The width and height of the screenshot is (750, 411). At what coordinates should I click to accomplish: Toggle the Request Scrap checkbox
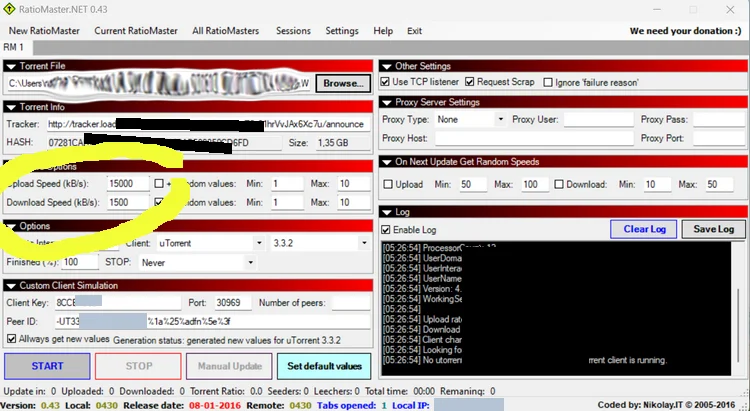[x=470, y=82]
